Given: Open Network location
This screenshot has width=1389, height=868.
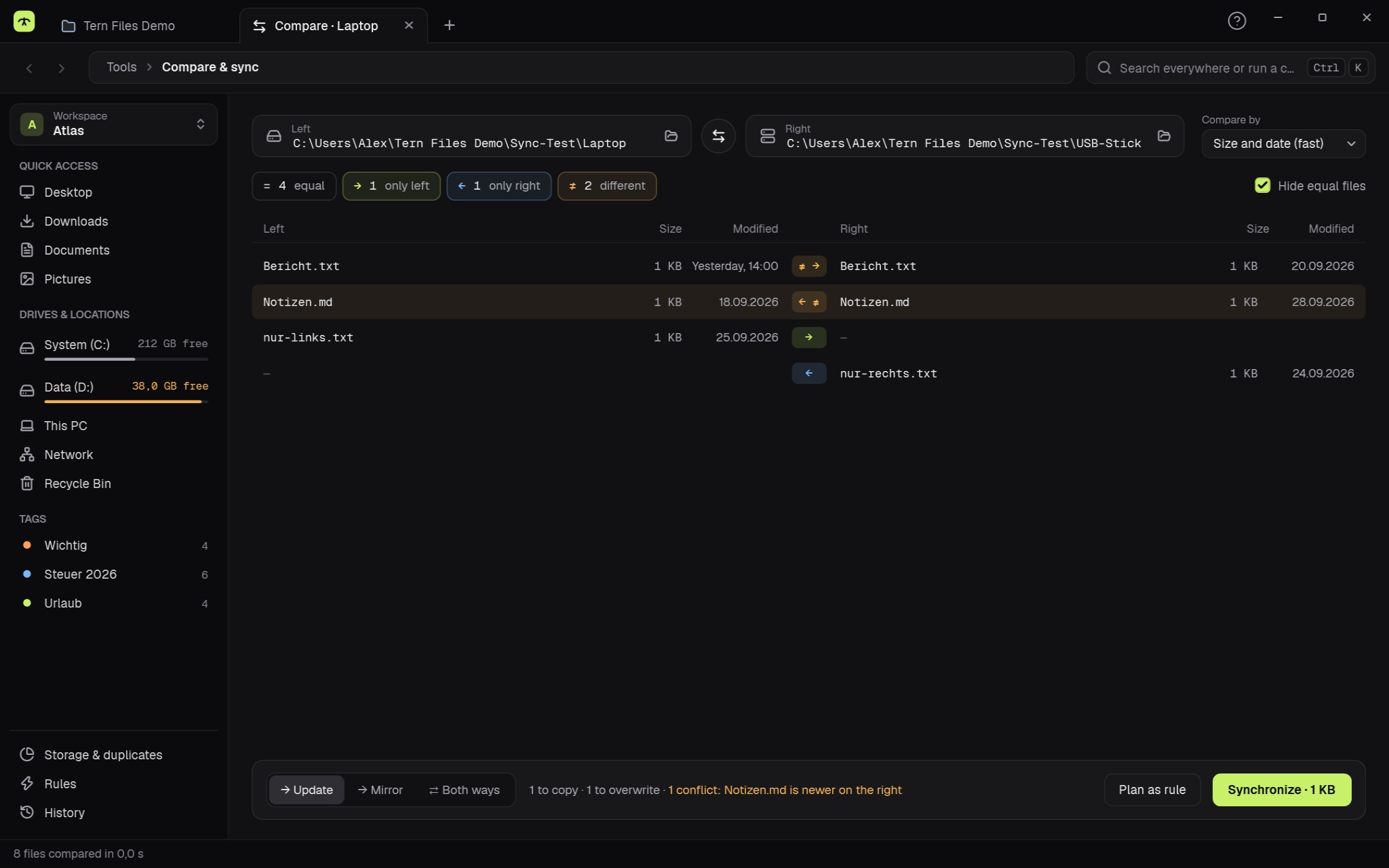Looking at the screenshot, I should point(113,455).
